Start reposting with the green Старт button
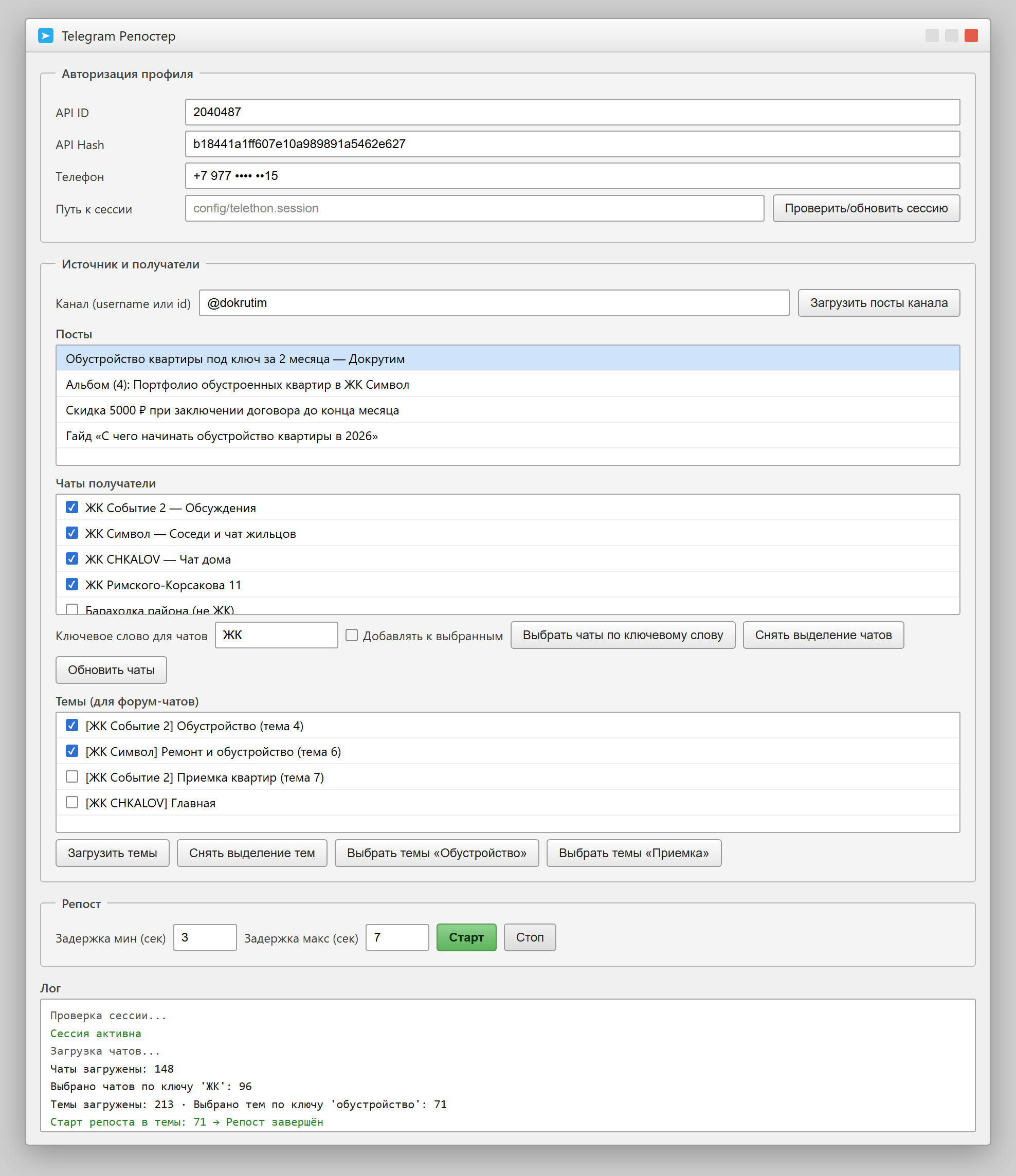The image size is (1016, 1176). point(466,937)
